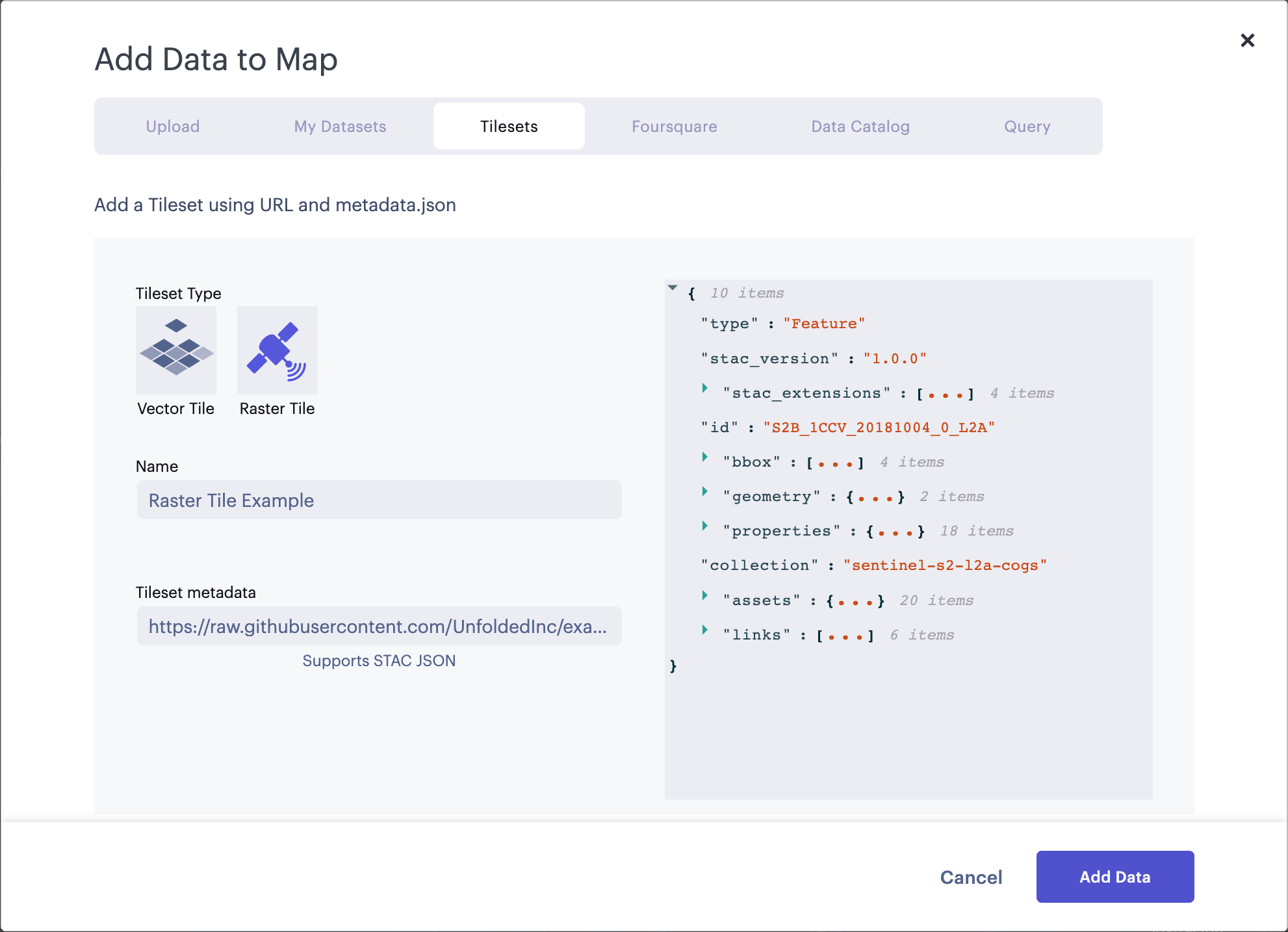The image size is (1288, 932).
Task: Click the Supports STAC JSON link
Action: point(379,661)
